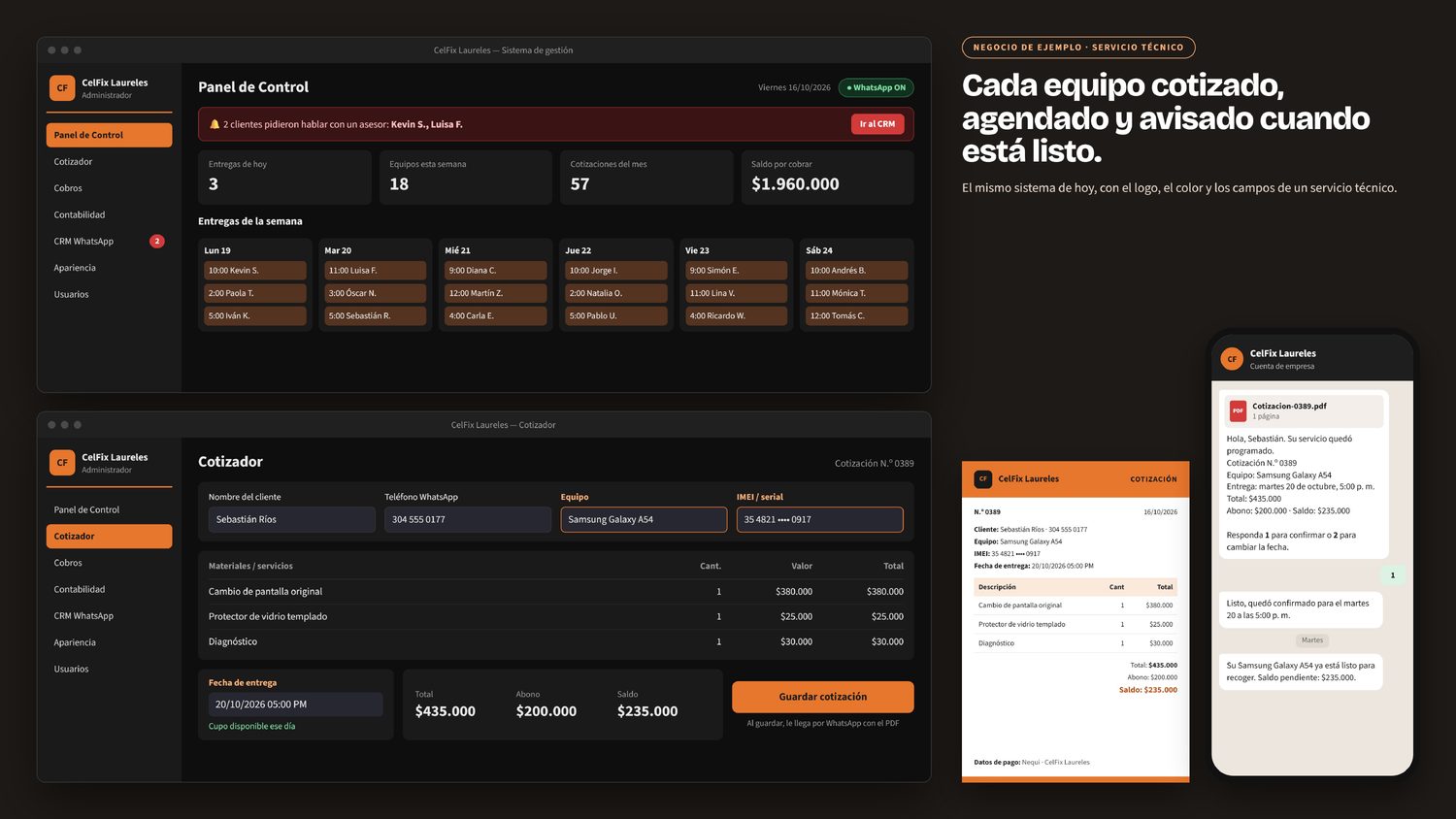Viewport: 1456px width, 819px height.
Task: Click the Entregas de hoy card
Action: point(285,178)
